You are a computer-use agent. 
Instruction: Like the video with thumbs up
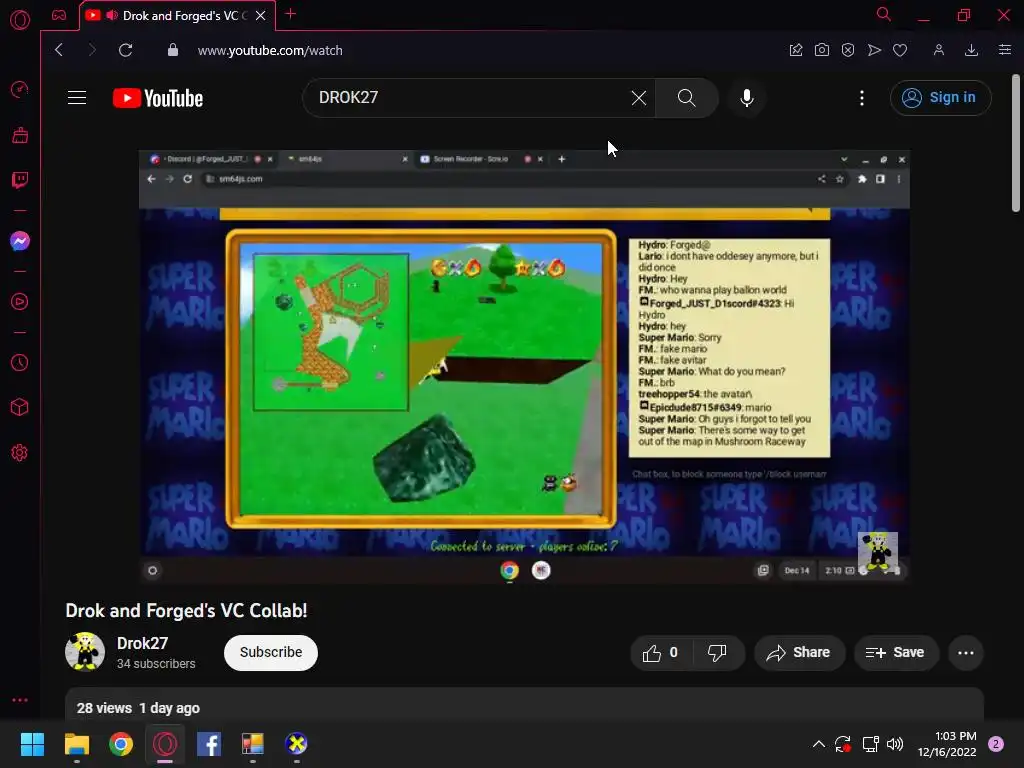coord(661,653)
